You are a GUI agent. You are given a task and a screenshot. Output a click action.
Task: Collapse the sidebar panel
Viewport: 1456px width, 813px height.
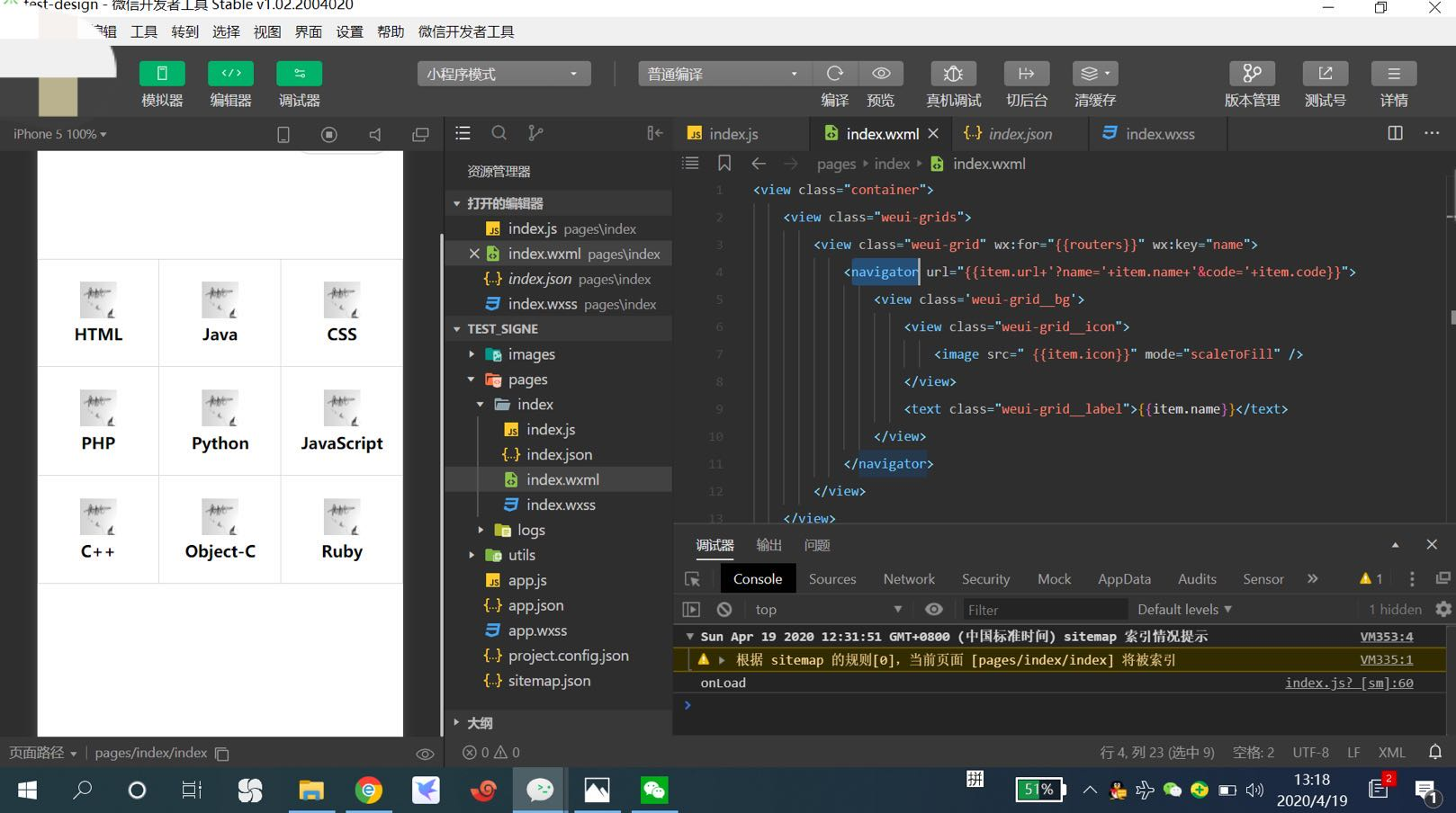tap(655, 133)
